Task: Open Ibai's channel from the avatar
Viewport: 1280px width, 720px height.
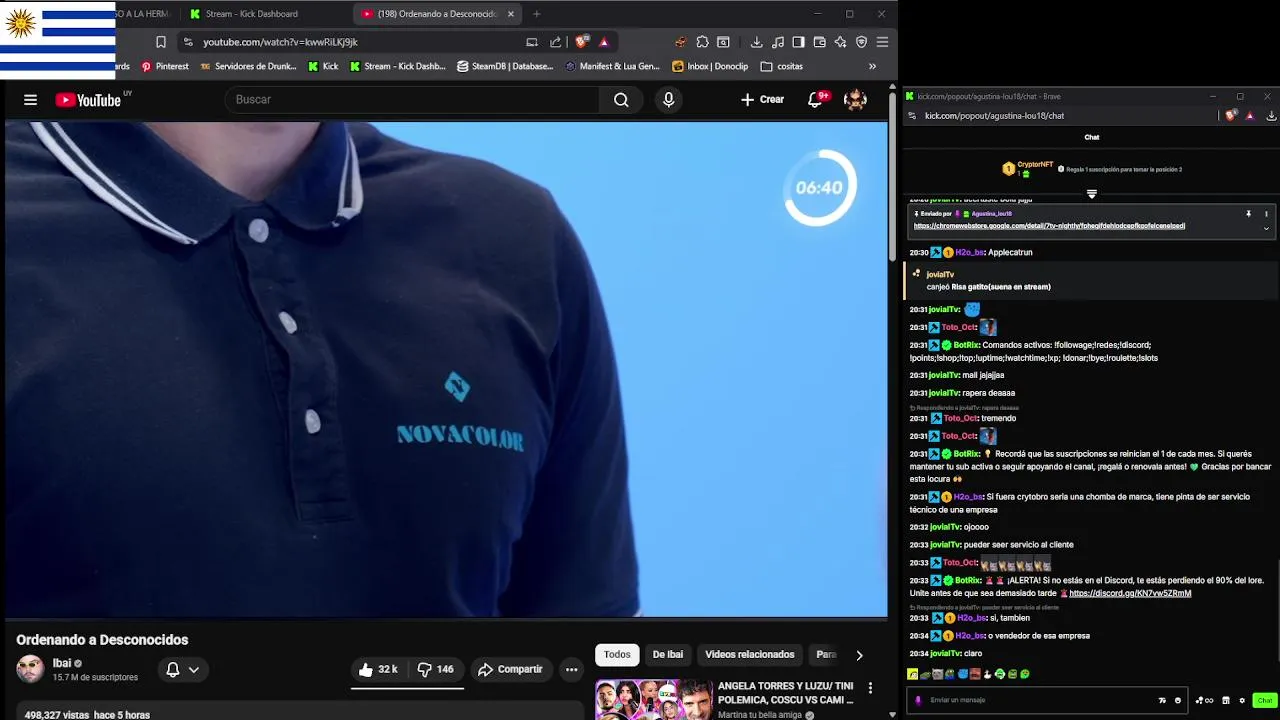Action: 30,669
